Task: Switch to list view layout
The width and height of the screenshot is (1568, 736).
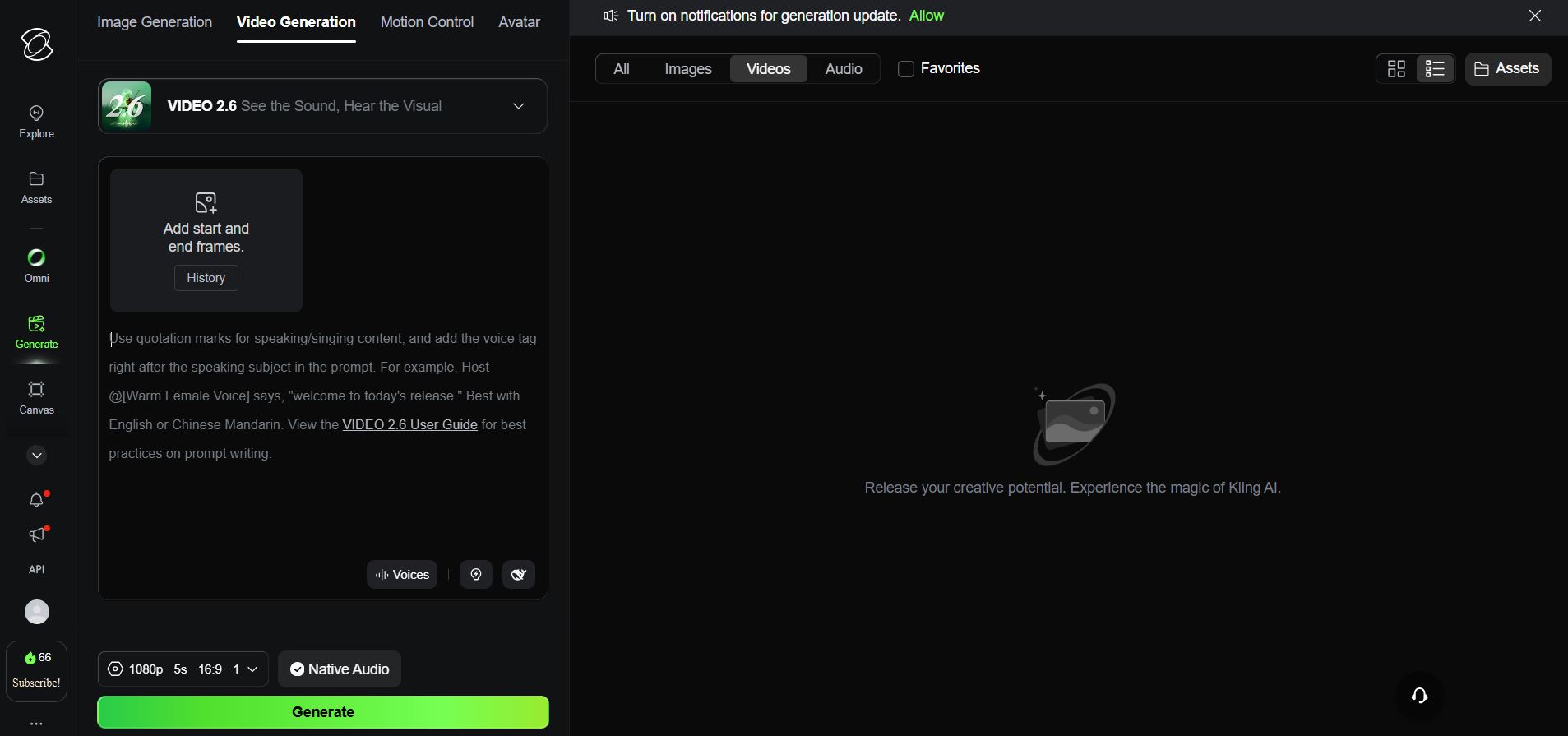Action: point(1435,69)
